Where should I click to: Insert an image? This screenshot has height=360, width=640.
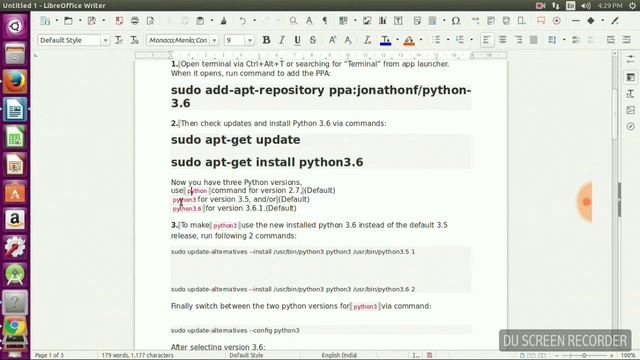click(367, 21)
